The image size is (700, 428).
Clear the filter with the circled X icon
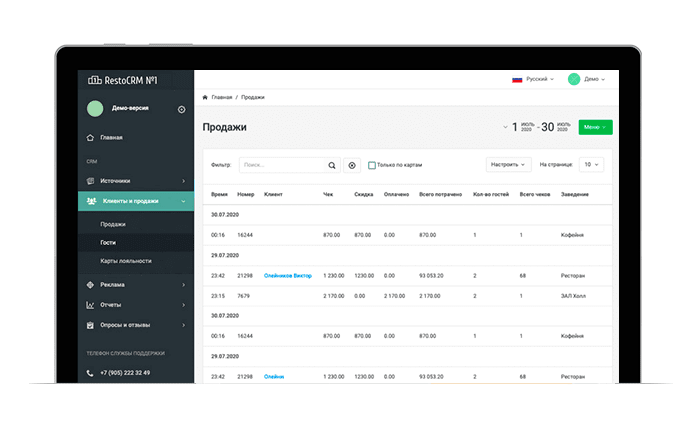[x=351, y=165]
